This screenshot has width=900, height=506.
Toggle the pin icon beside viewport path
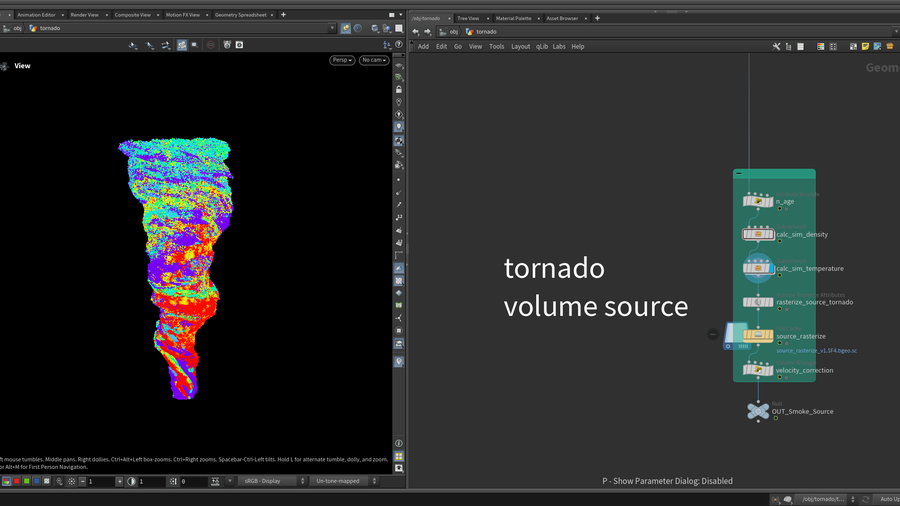tap(345, 29)
